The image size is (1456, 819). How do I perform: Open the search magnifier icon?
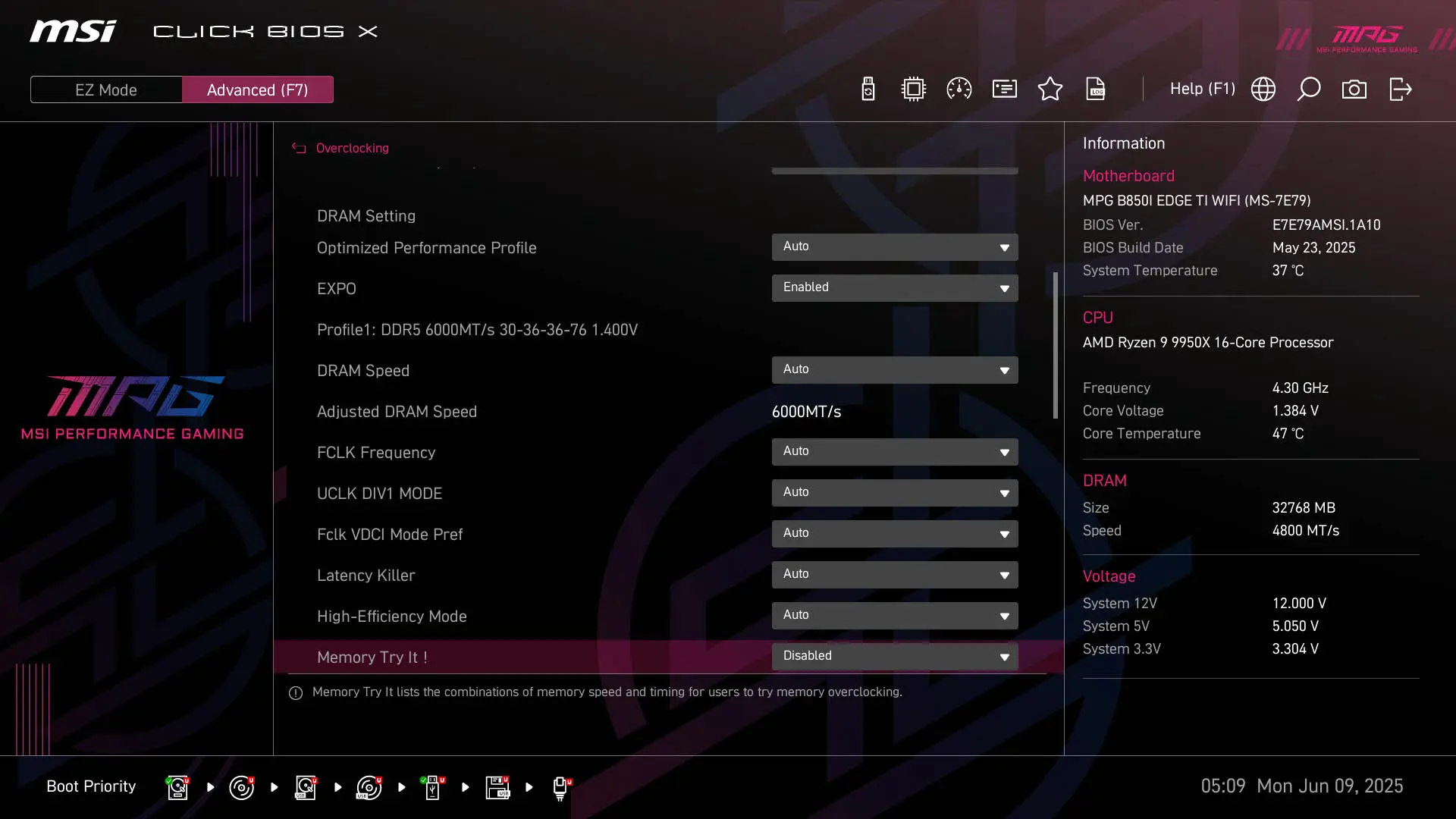coord(1309,89)
